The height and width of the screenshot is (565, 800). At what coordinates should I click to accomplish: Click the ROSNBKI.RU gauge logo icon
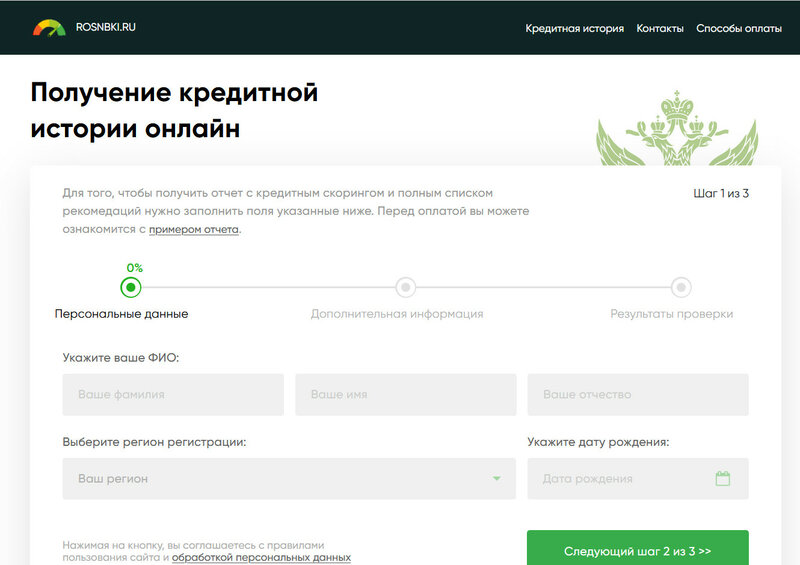pos(49,28)
